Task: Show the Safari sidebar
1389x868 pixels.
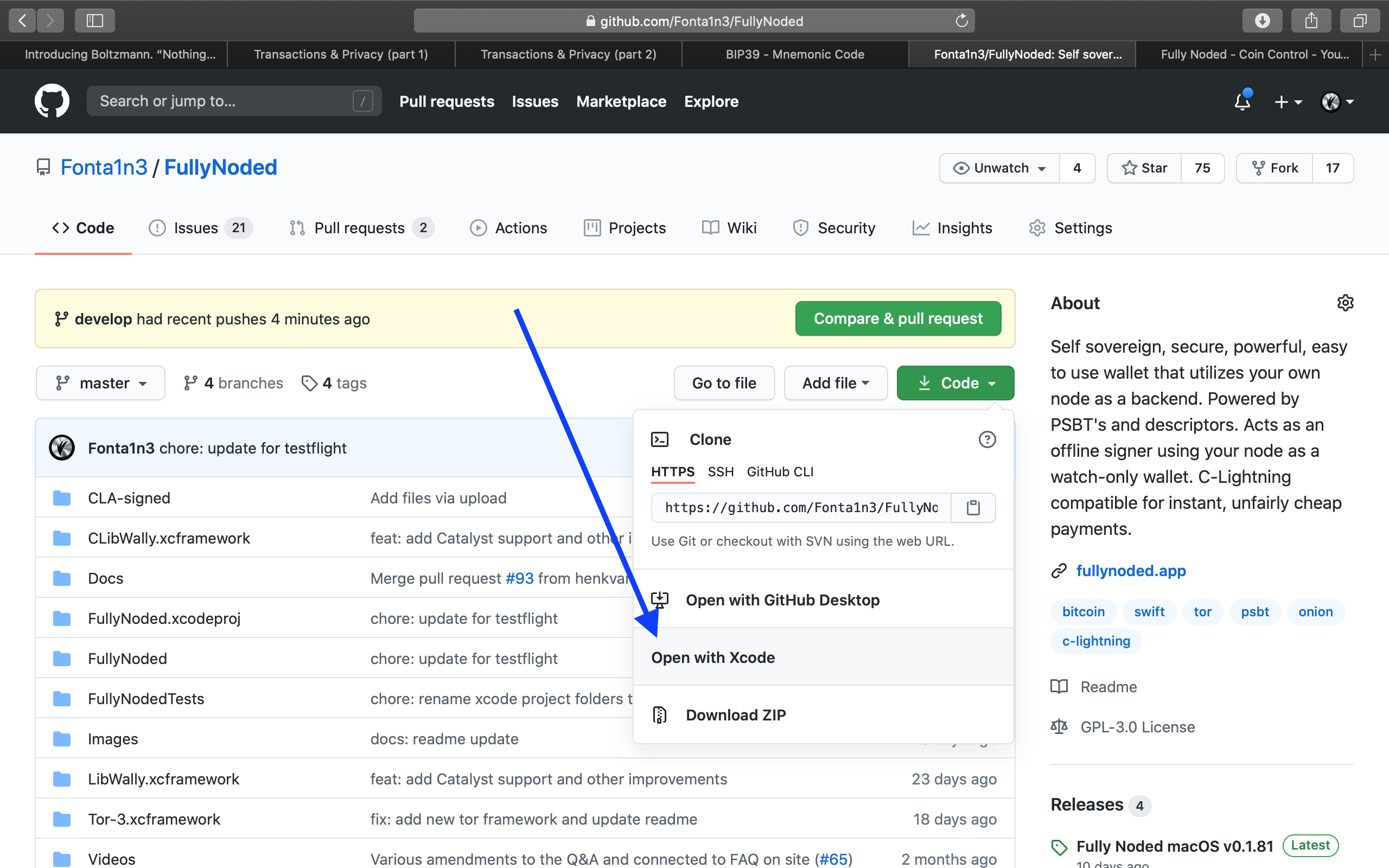Action: coord(95,21)
